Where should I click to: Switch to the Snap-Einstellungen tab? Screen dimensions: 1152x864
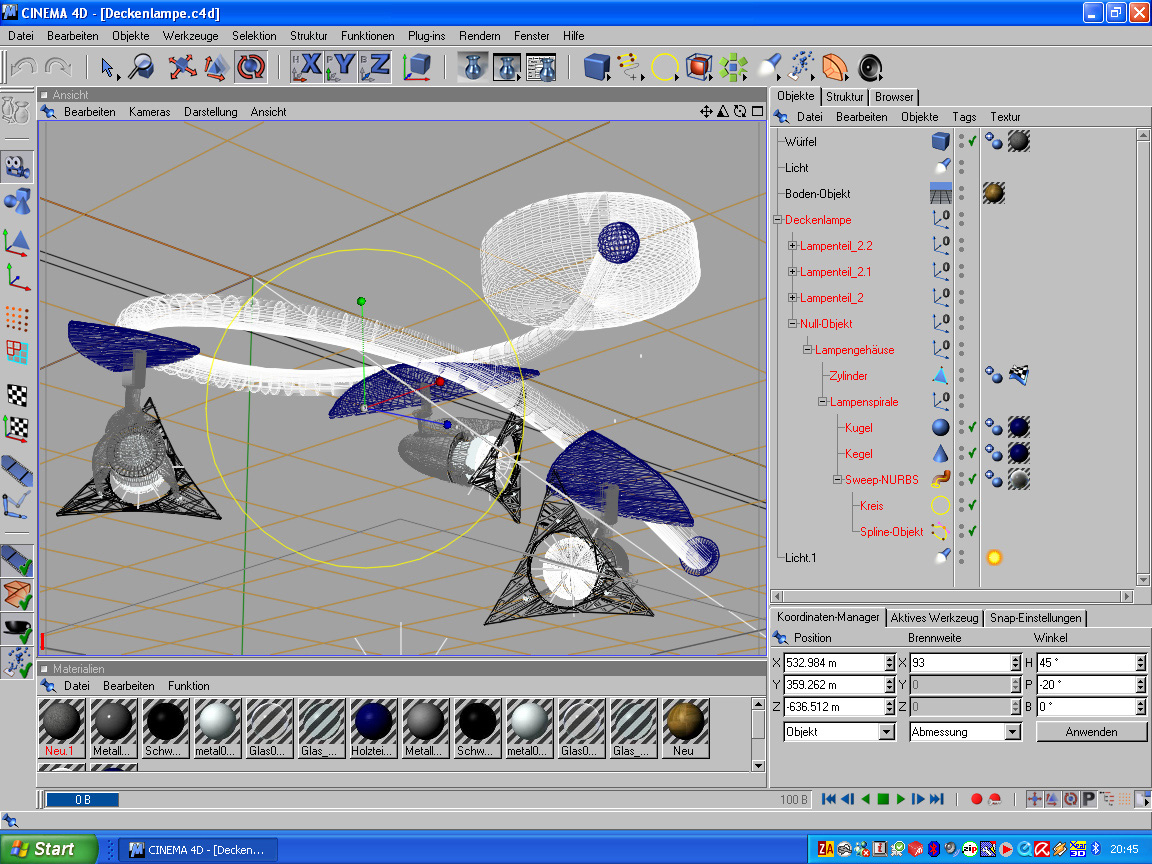[x=1035, y=618]
